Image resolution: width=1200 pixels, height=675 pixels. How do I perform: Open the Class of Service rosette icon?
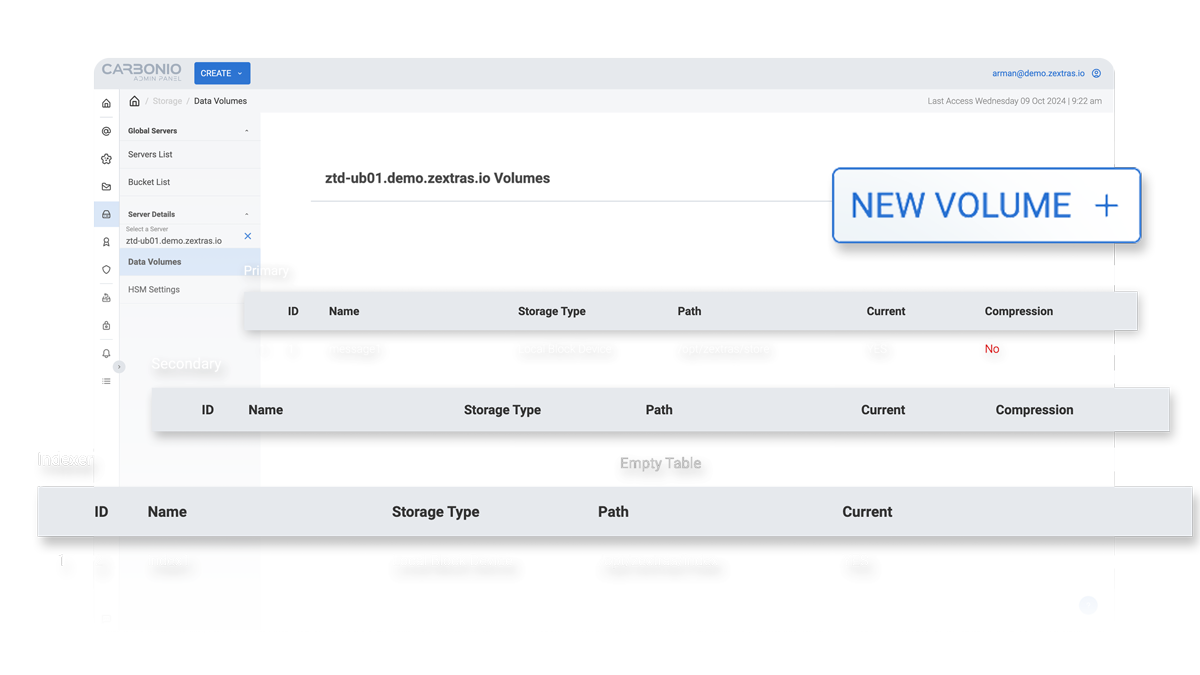[x=107, y=159]
